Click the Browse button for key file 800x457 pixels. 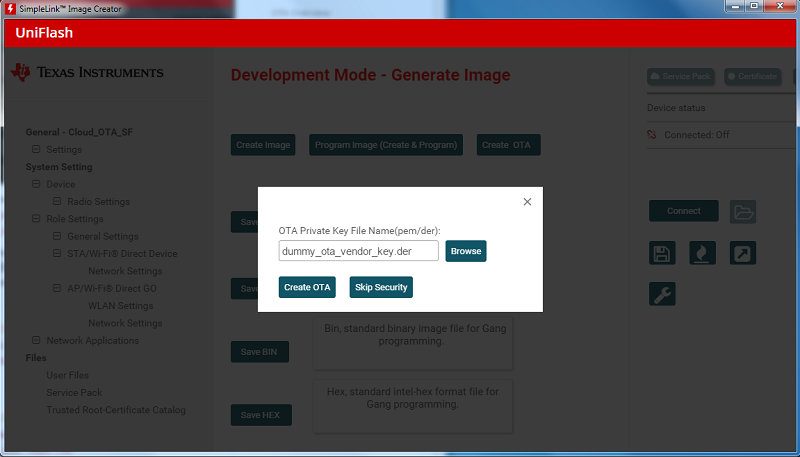(466, 251)
